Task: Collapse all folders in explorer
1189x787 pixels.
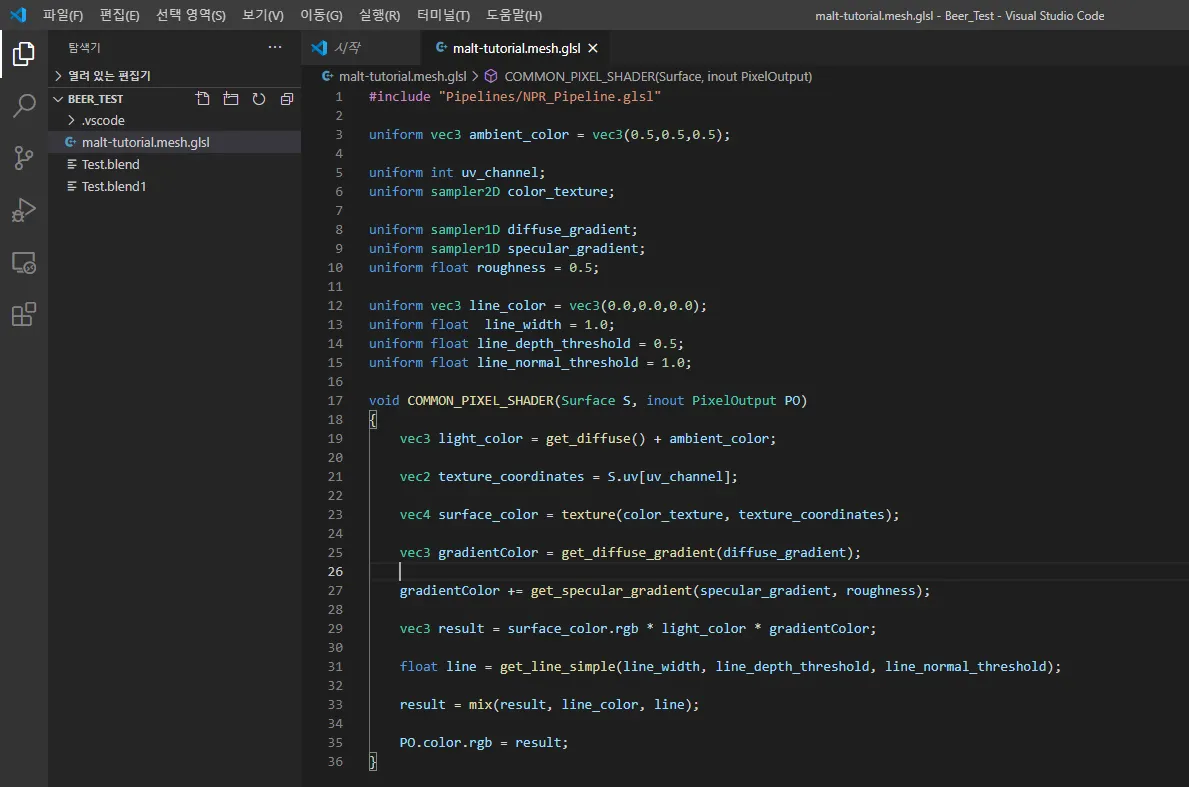Action: click(x=287, y=99)
